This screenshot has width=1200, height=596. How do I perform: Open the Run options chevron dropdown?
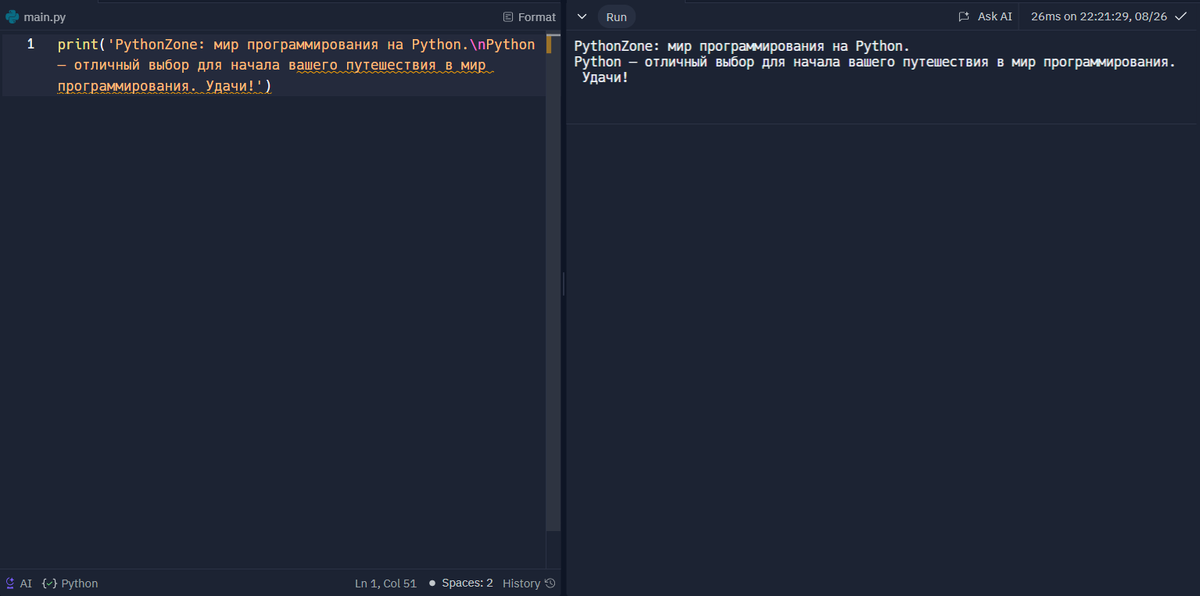[x=581, y=16]
